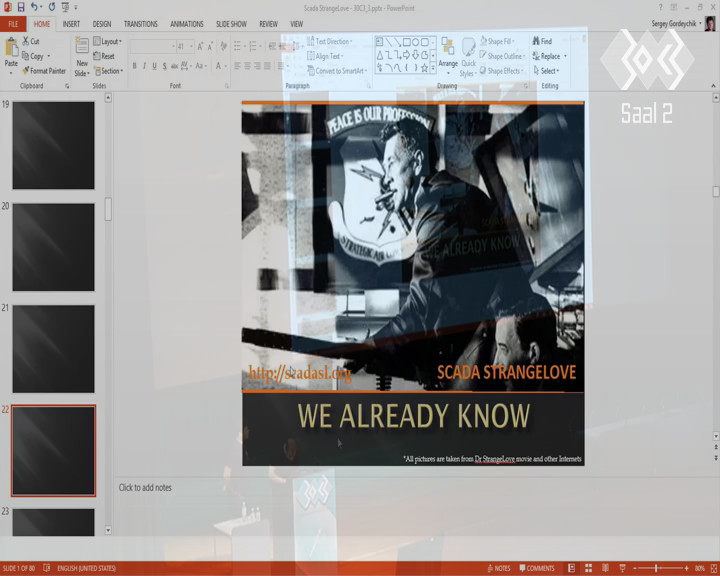The height and width of the screenshot is (576, 720).
Task: Decrease font size
Action: [x=210, y=46]
